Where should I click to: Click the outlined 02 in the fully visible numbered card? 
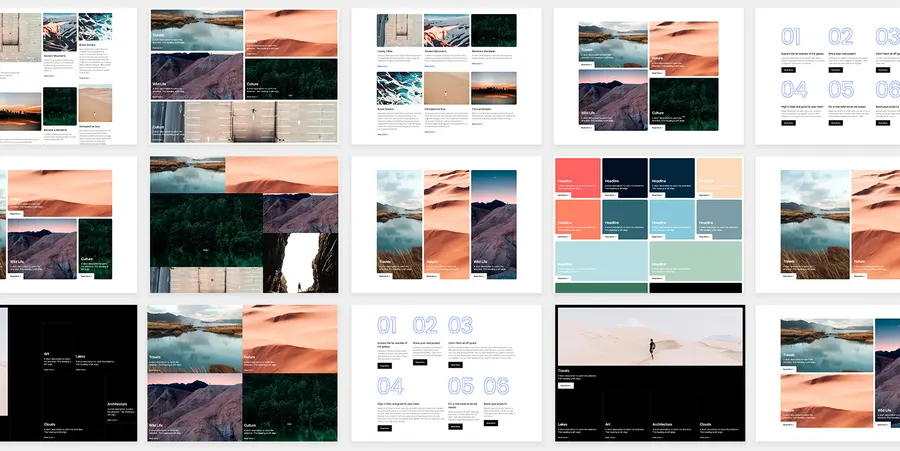click(x=425, y=325)
